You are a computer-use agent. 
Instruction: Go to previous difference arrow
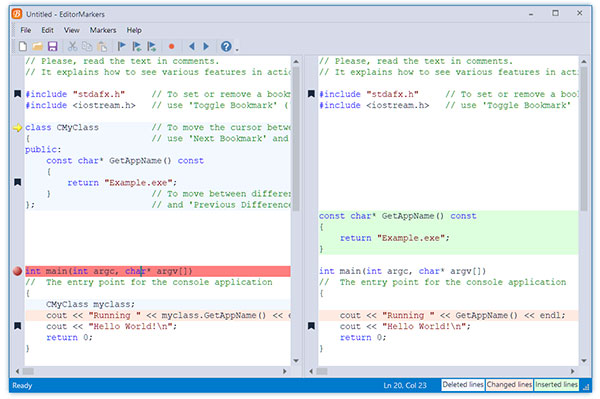coord(192,47)
